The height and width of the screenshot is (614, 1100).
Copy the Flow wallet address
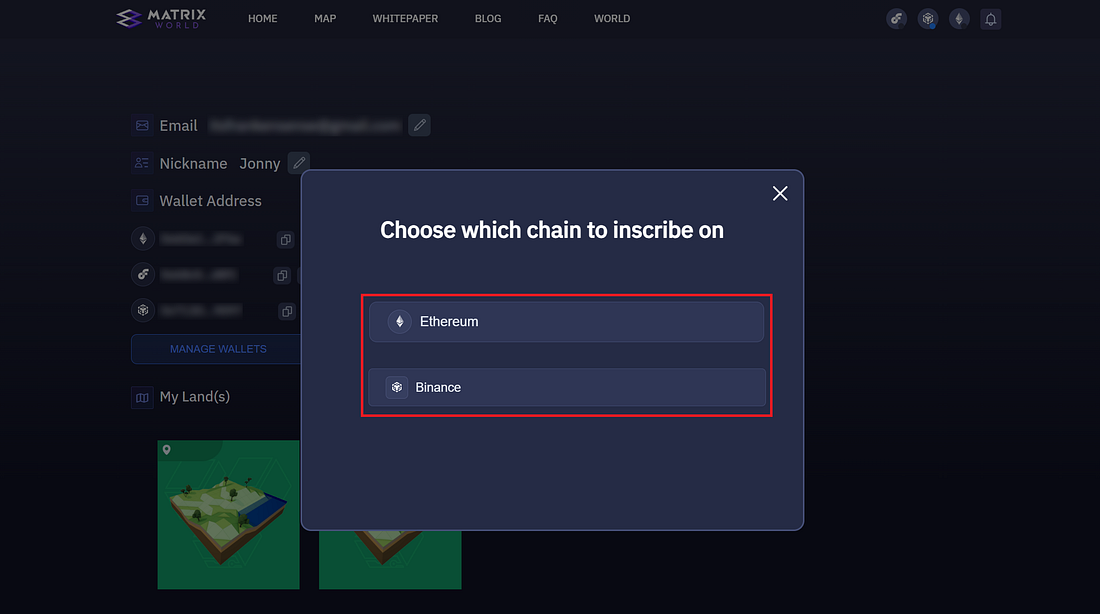coord(282,275)
